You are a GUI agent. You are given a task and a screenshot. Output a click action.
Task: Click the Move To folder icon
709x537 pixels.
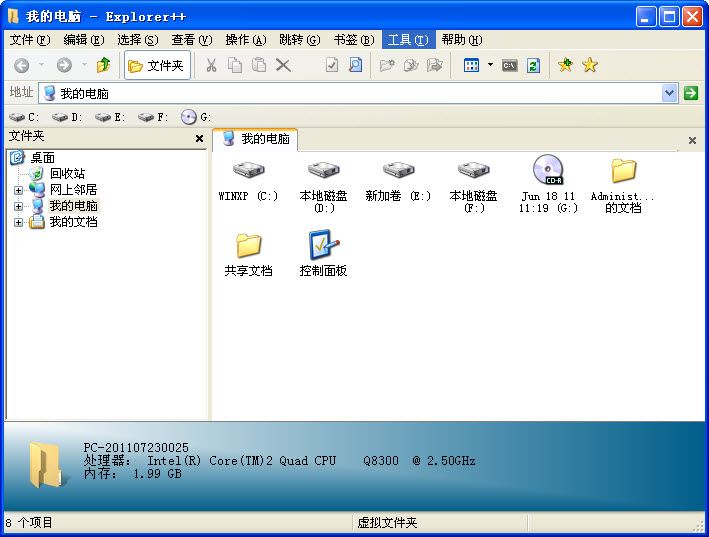tap(435, 66)
